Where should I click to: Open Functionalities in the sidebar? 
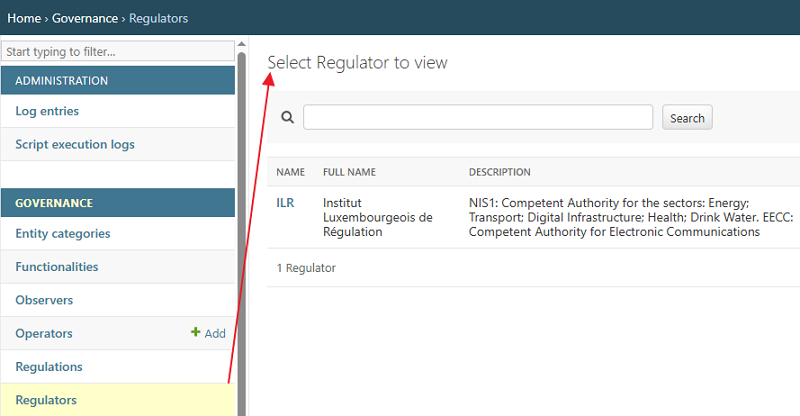[x=57, y=266]
